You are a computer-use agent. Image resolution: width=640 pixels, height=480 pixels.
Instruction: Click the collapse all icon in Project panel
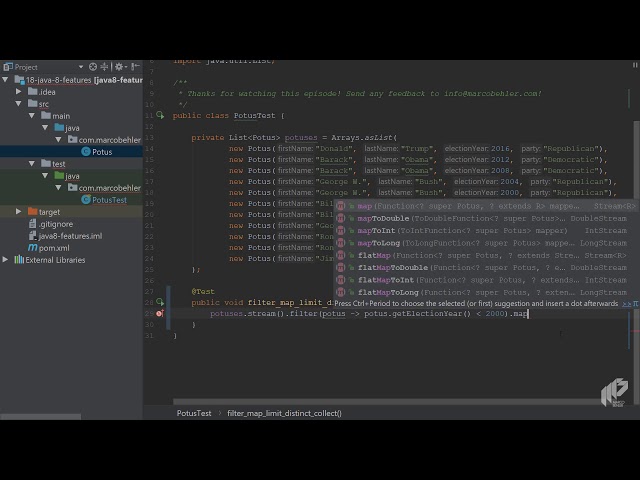[x=104, y=67]
